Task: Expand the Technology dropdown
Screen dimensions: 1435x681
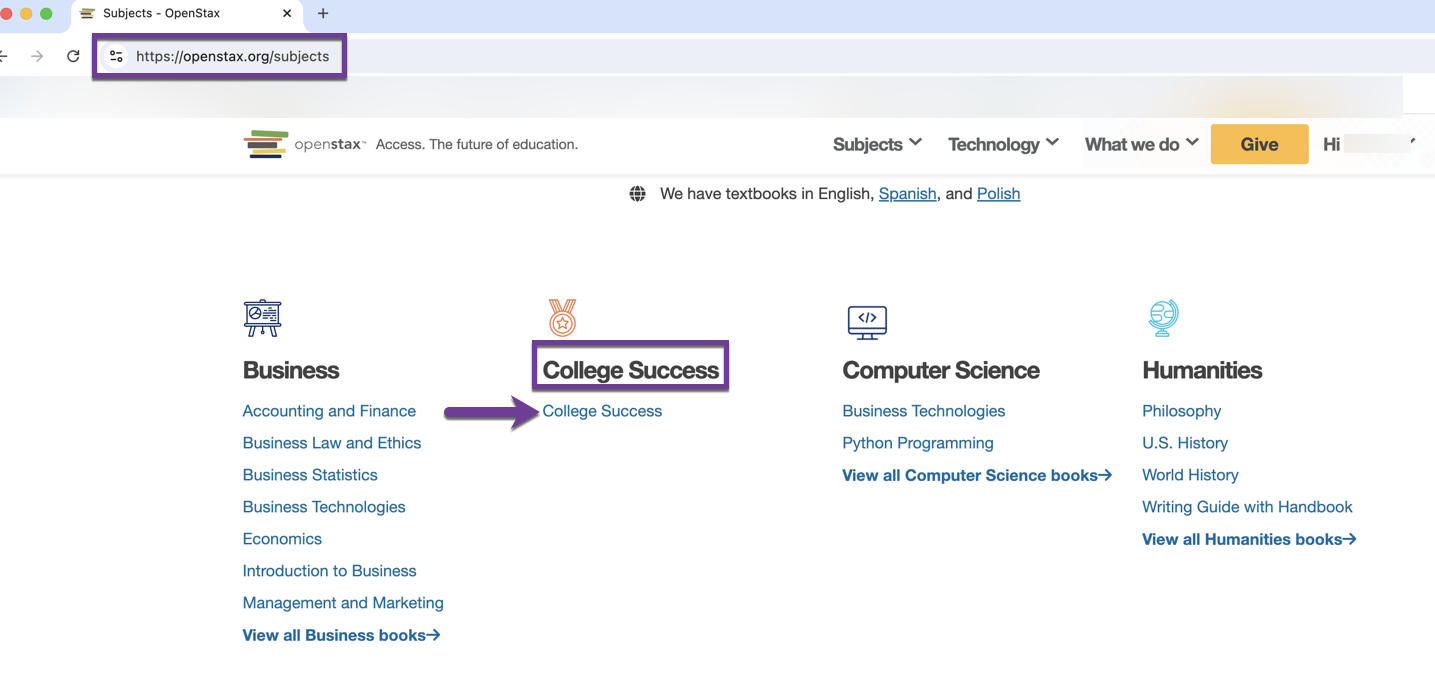Action: 1002,143
